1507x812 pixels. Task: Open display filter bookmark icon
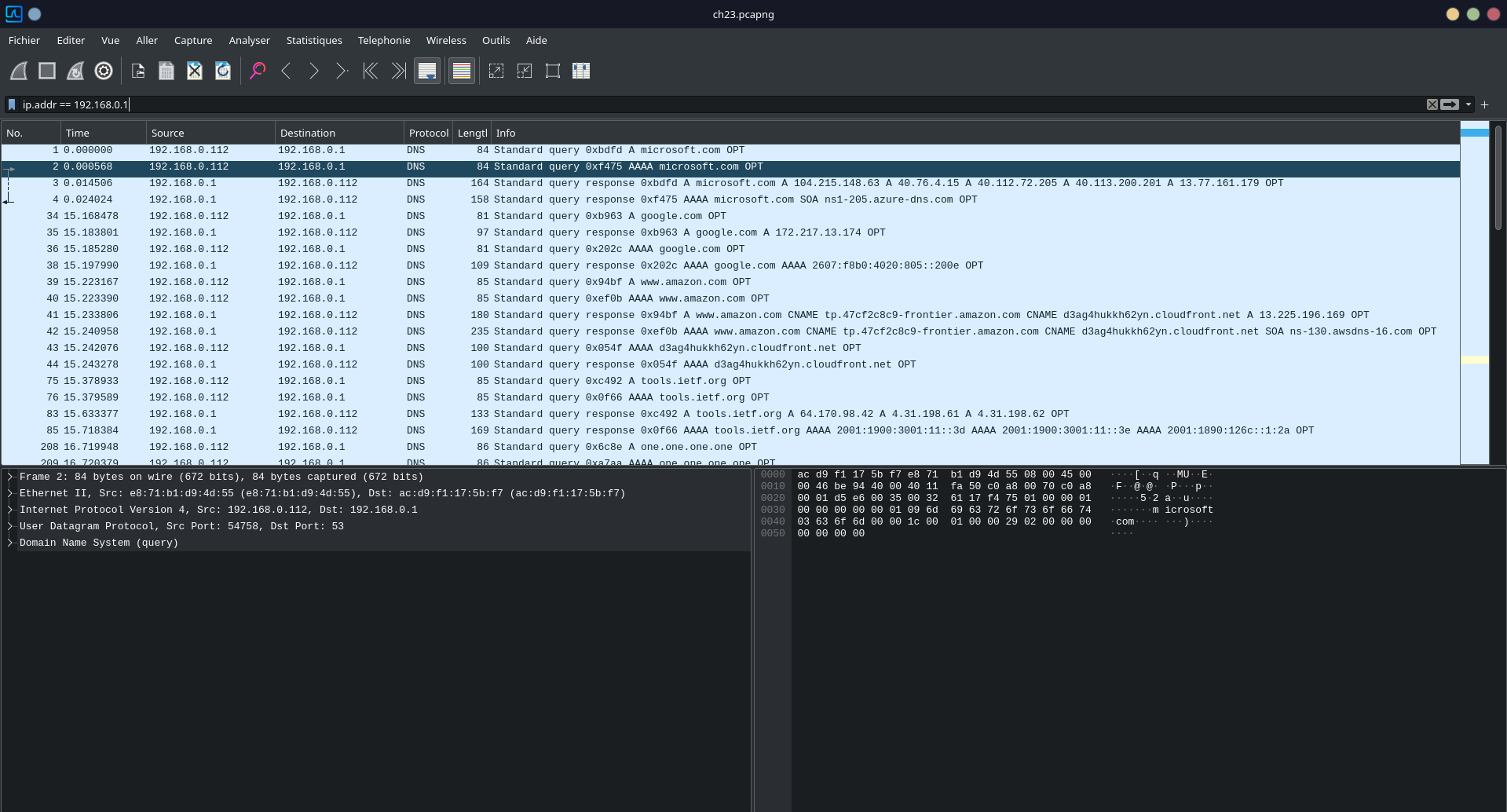(12, 104)
